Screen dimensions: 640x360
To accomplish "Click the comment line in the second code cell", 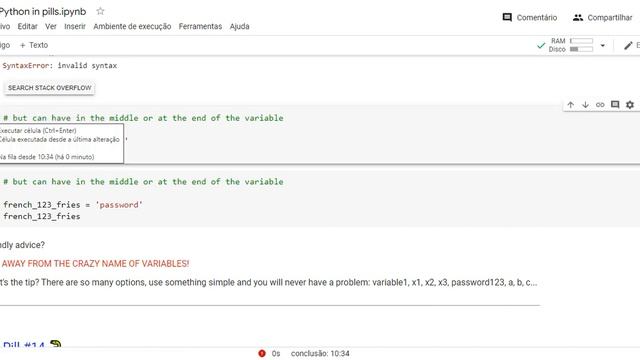I will click(143, 182).
